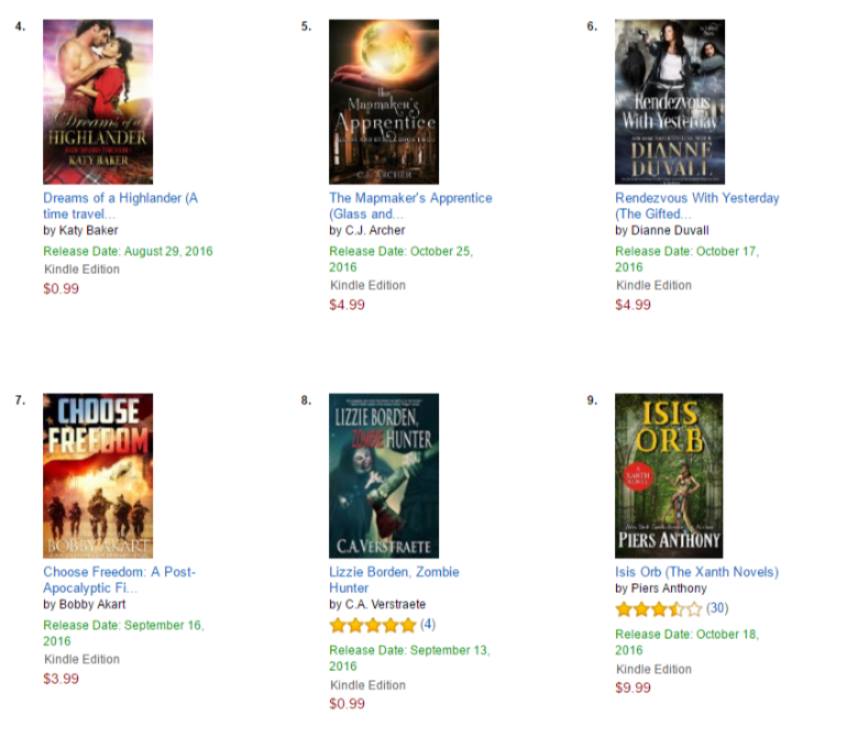Open star rating for Lizzie Borden book
Viewport: 844px width, 746px height.
click(x=373, y=625)
